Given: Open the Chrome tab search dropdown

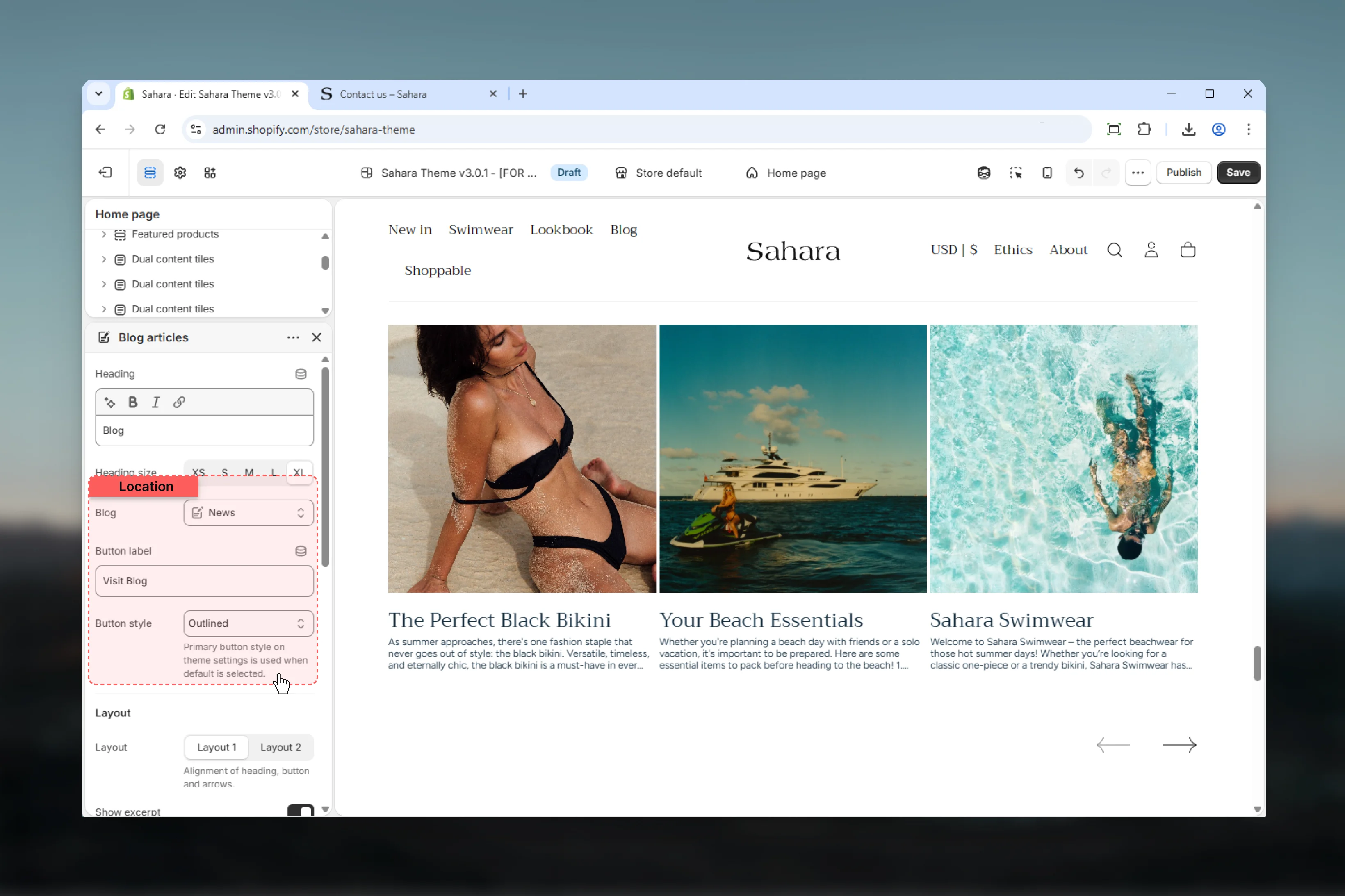Looking at the screenshot, I should pos(99,94).
